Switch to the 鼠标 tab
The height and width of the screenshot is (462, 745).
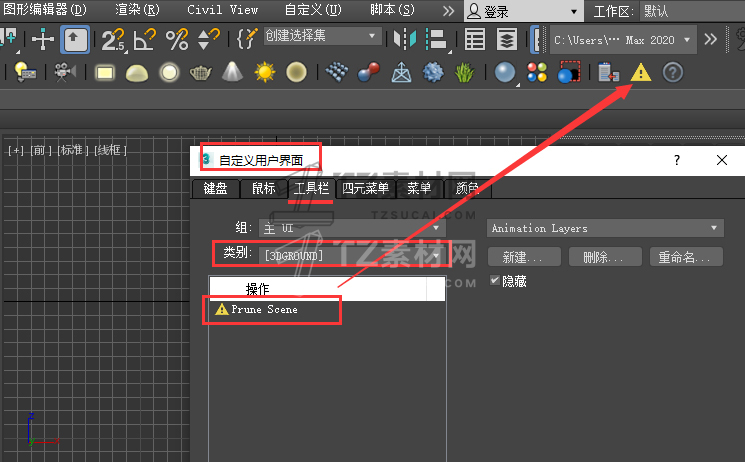[x=264, y=189]
